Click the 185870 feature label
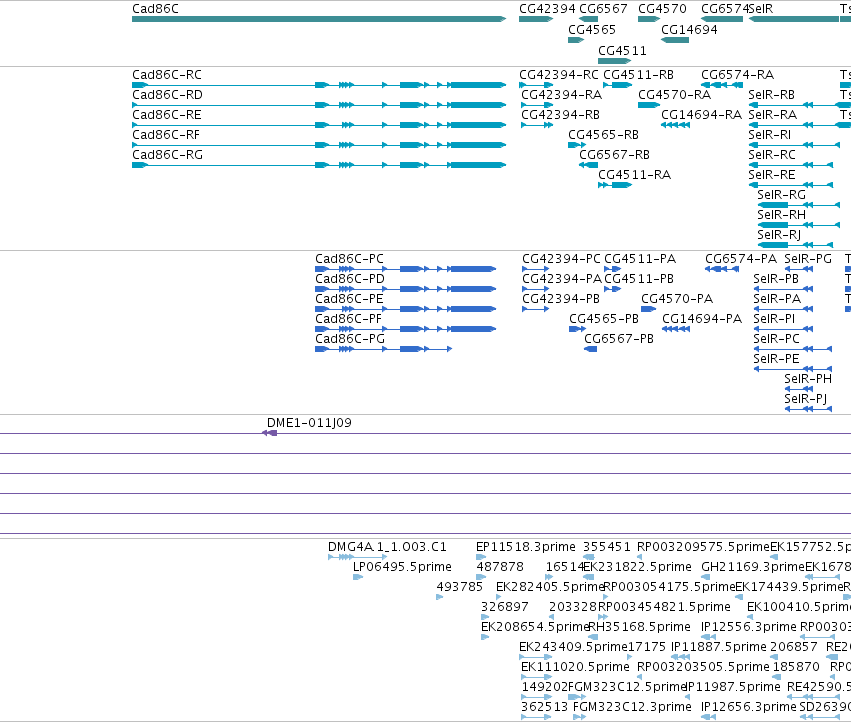 (x=796, y=667)
